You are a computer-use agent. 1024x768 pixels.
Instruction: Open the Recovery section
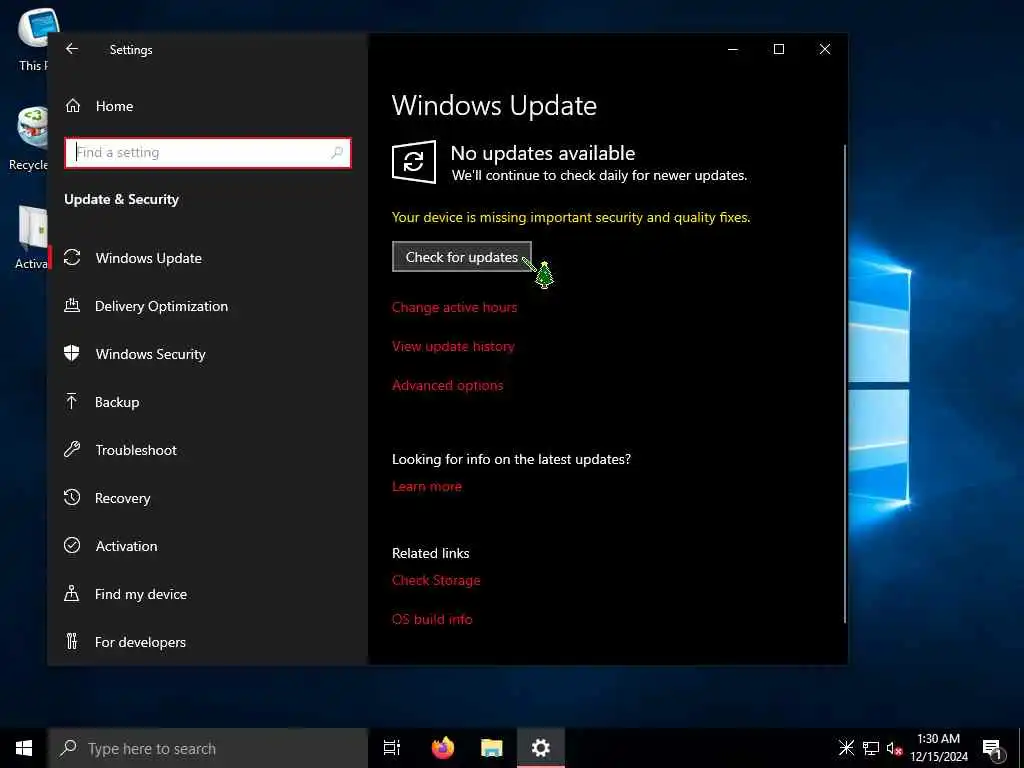tap(122, 498)
